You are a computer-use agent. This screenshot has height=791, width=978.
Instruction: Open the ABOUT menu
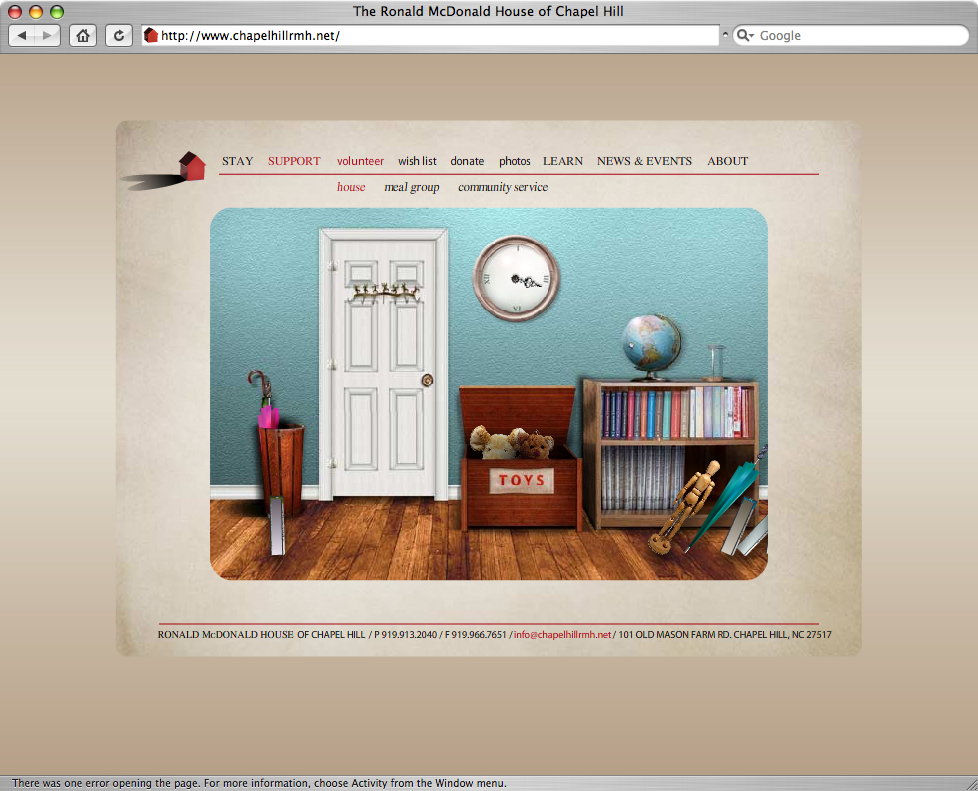(x=727, y=161)
